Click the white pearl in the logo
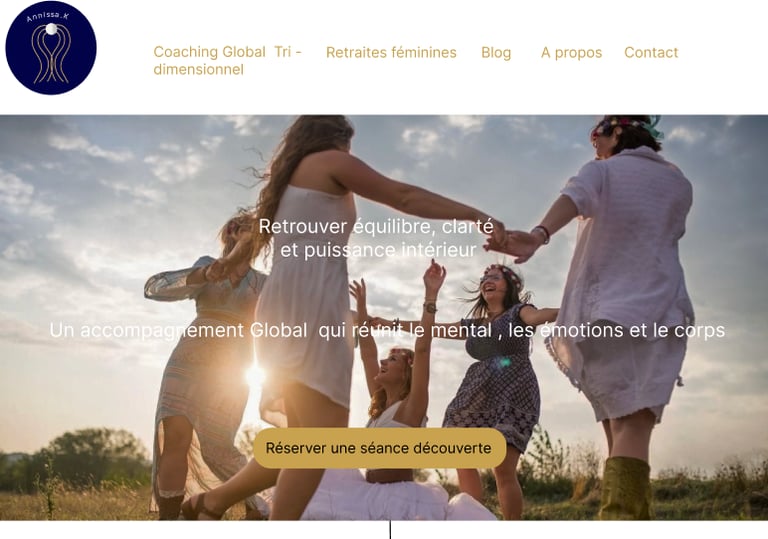Viewport: 768px width, 539px height. point(51,29)
